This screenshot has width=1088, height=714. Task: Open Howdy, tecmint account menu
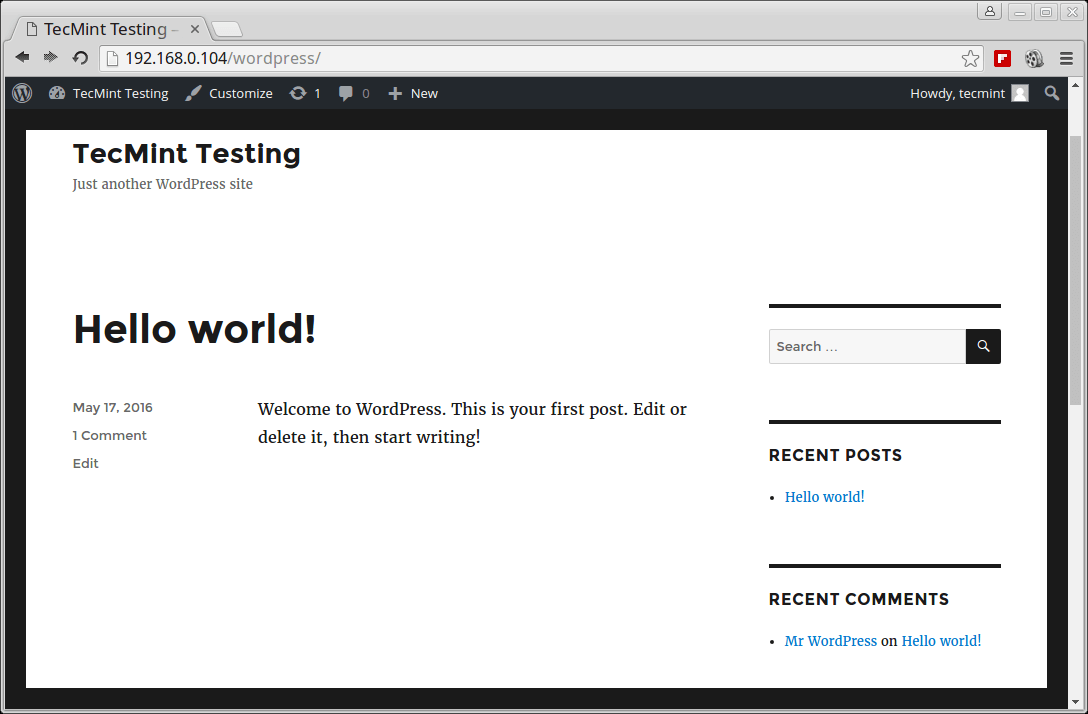969,93
